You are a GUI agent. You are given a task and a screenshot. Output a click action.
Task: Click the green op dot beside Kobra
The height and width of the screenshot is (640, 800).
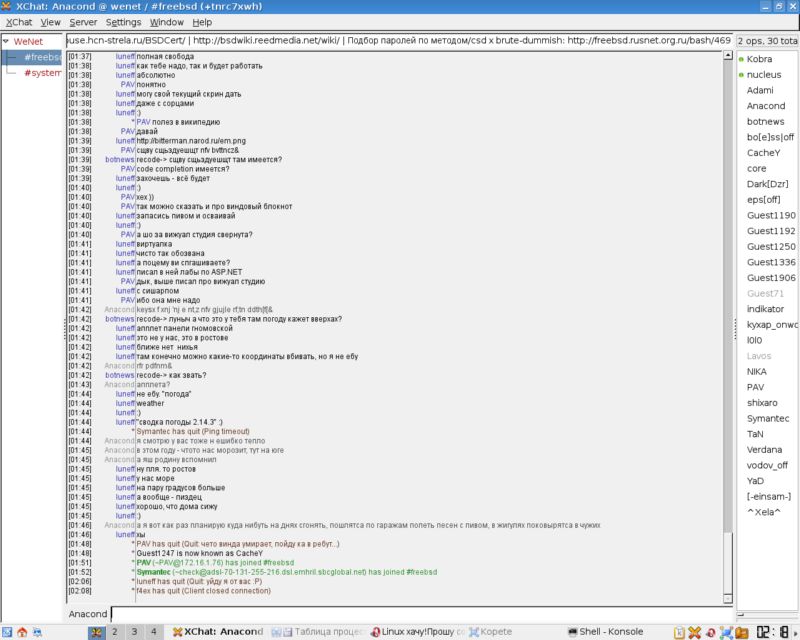(741, 60)
